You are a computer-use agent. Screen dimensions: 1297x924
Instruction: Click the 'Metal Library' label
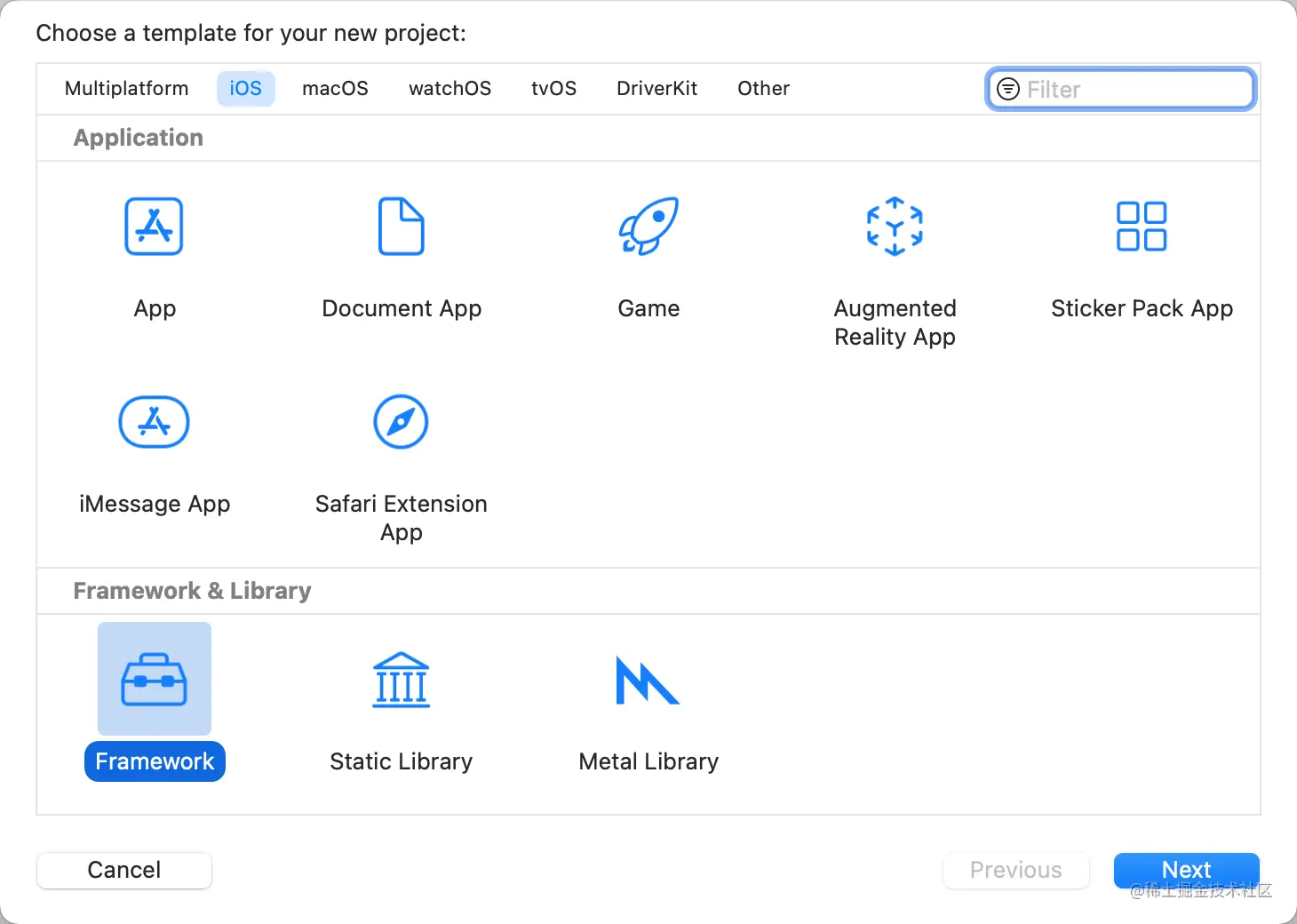click(x=648, y=761)
